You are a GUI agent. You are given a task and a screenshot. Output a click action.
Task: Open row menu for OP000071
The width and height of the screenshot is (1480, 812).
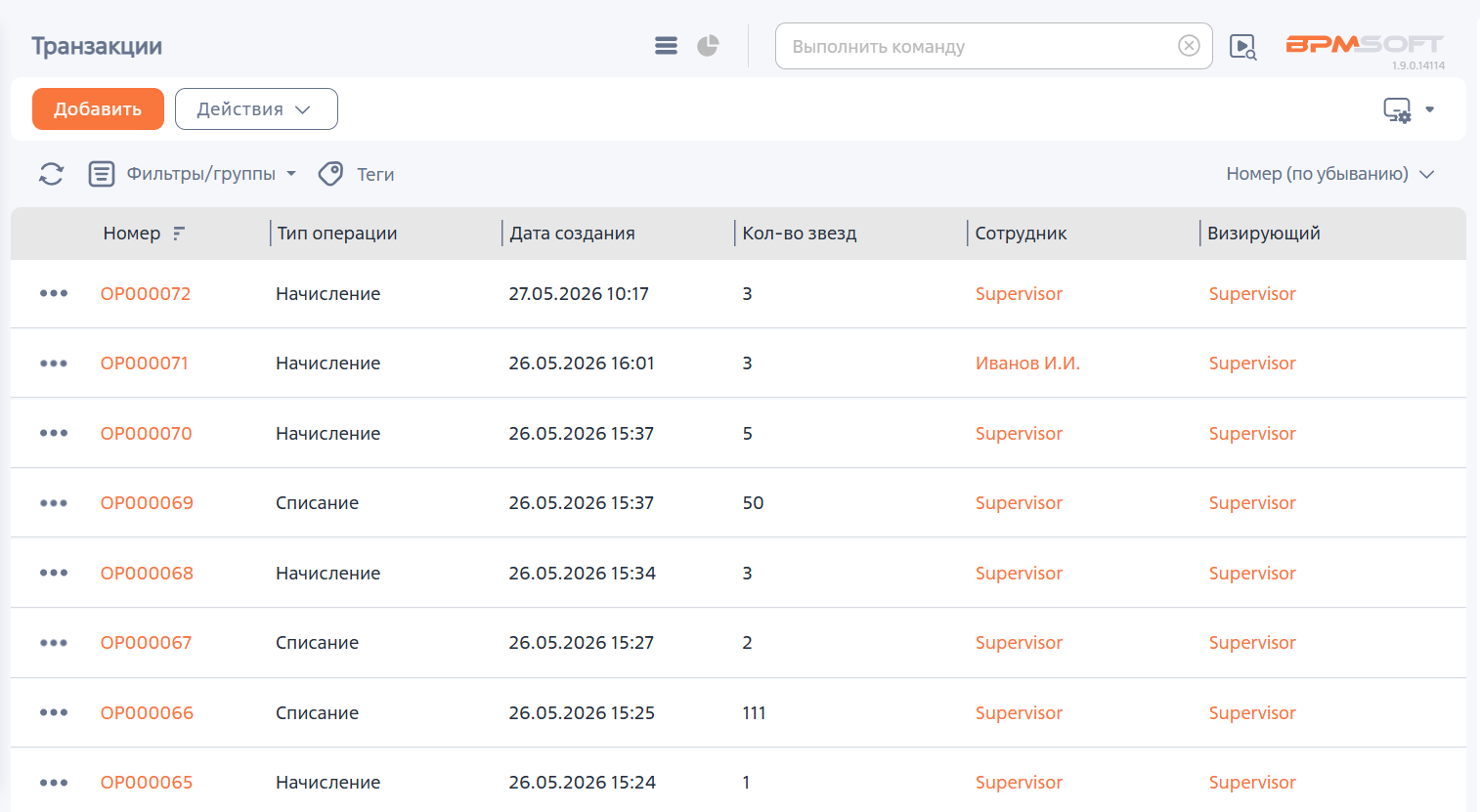coord(54,363)
